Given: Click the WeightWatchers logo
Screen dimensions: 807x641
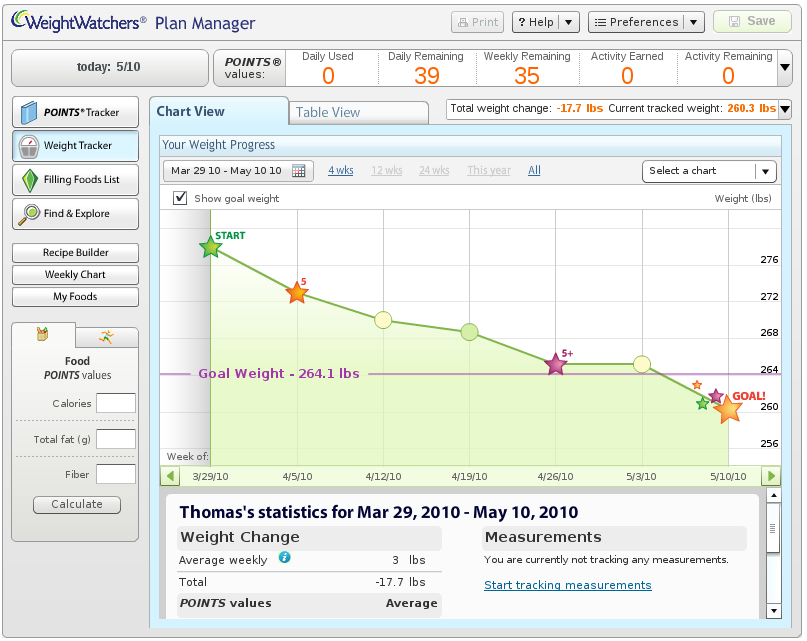Looking at the screenshot, I should click(x=79, y=22).
